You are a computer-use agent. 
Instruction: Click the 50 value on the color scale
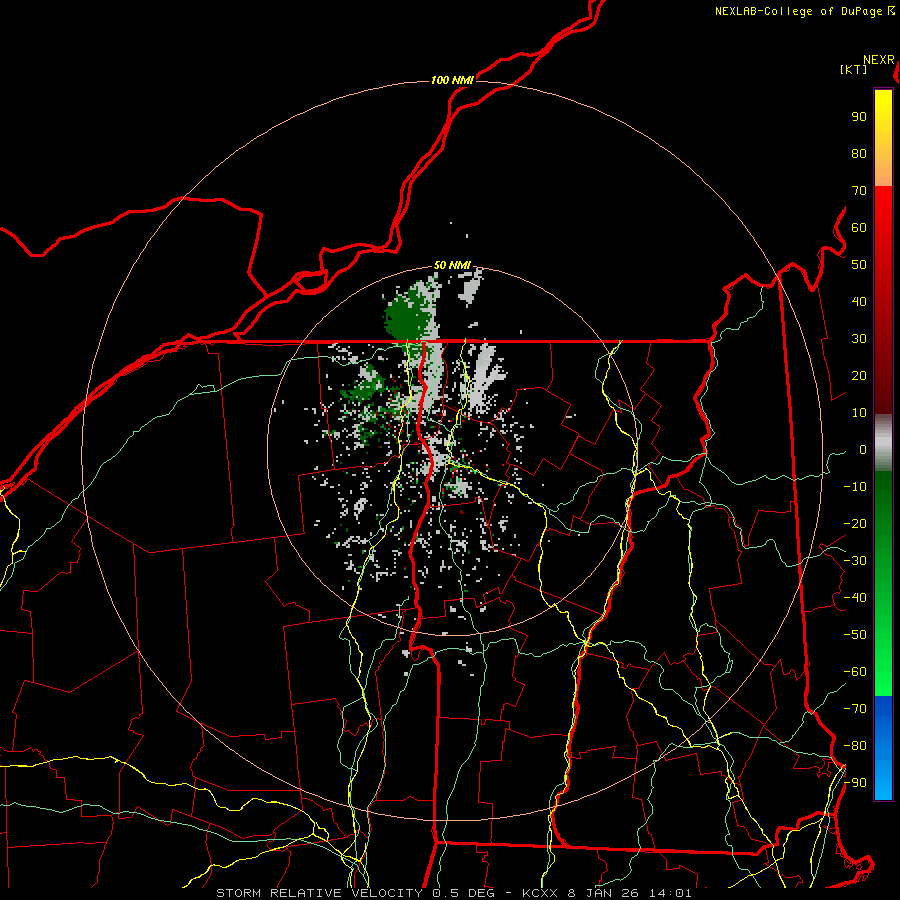859,265
